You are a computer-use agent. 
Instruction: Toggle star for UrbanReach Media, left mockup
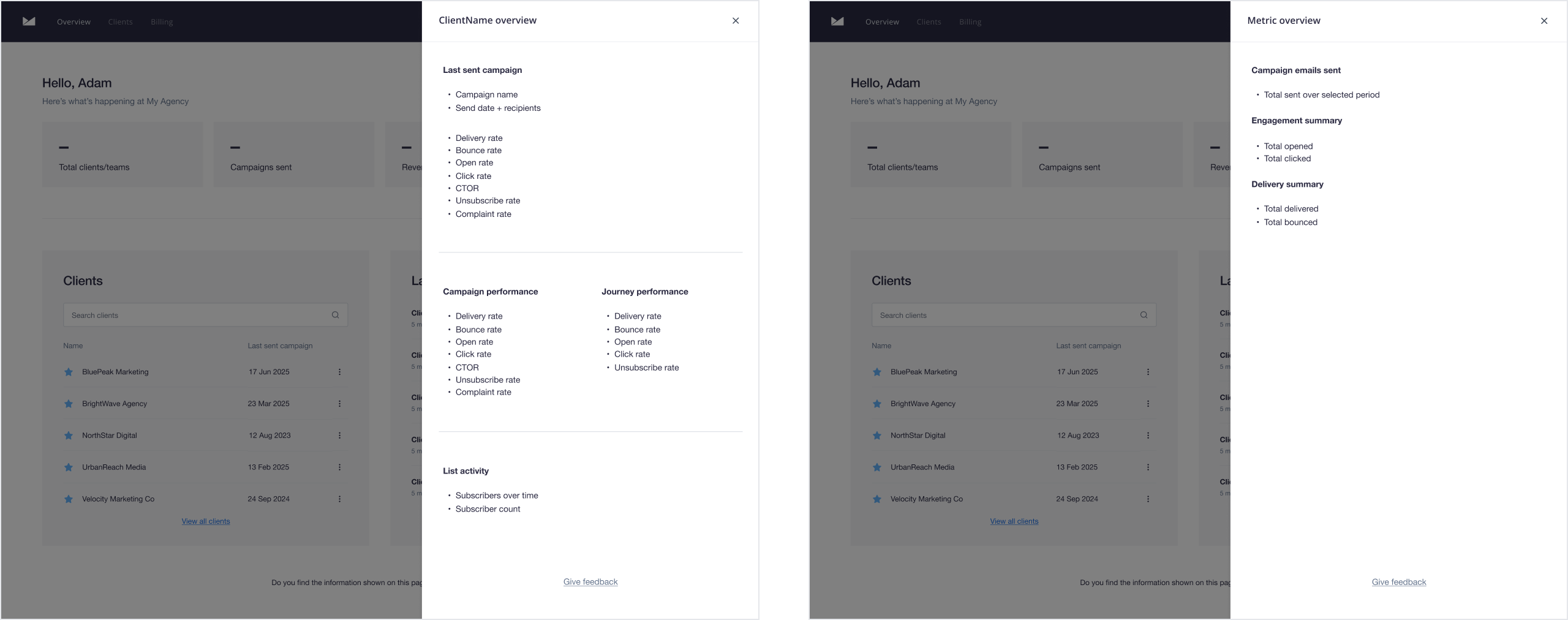coord(69,467)
